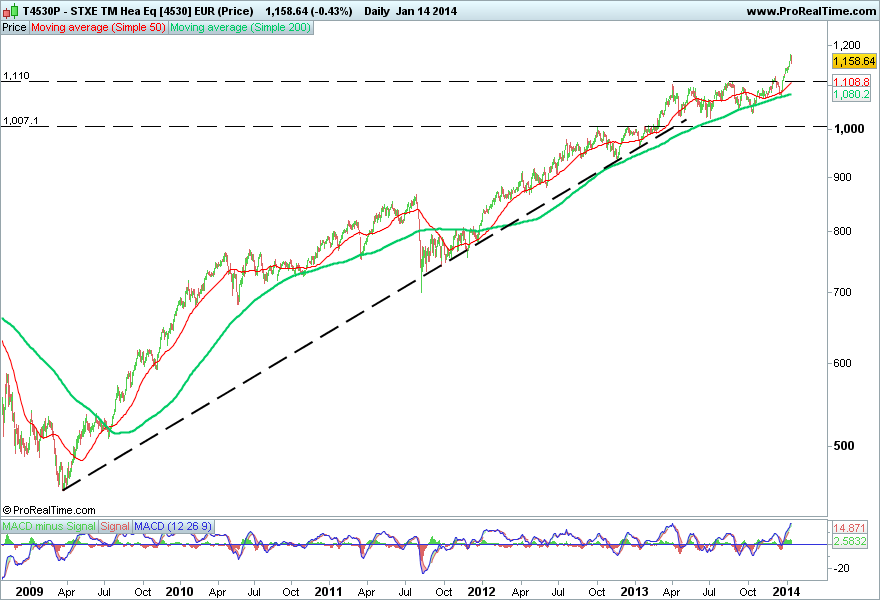Click the 1,200 price axis label

pos(847,45)
